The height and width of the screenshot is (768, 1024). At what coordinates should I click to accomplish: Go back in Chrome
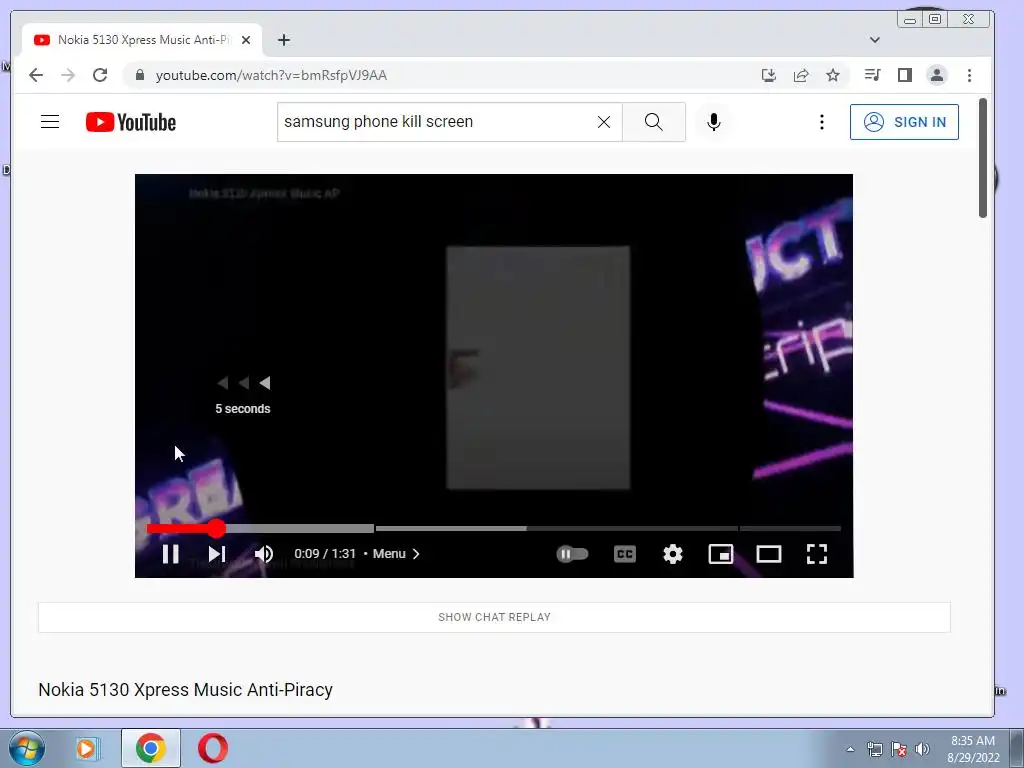pyautogui.click(x=36, y=75)
